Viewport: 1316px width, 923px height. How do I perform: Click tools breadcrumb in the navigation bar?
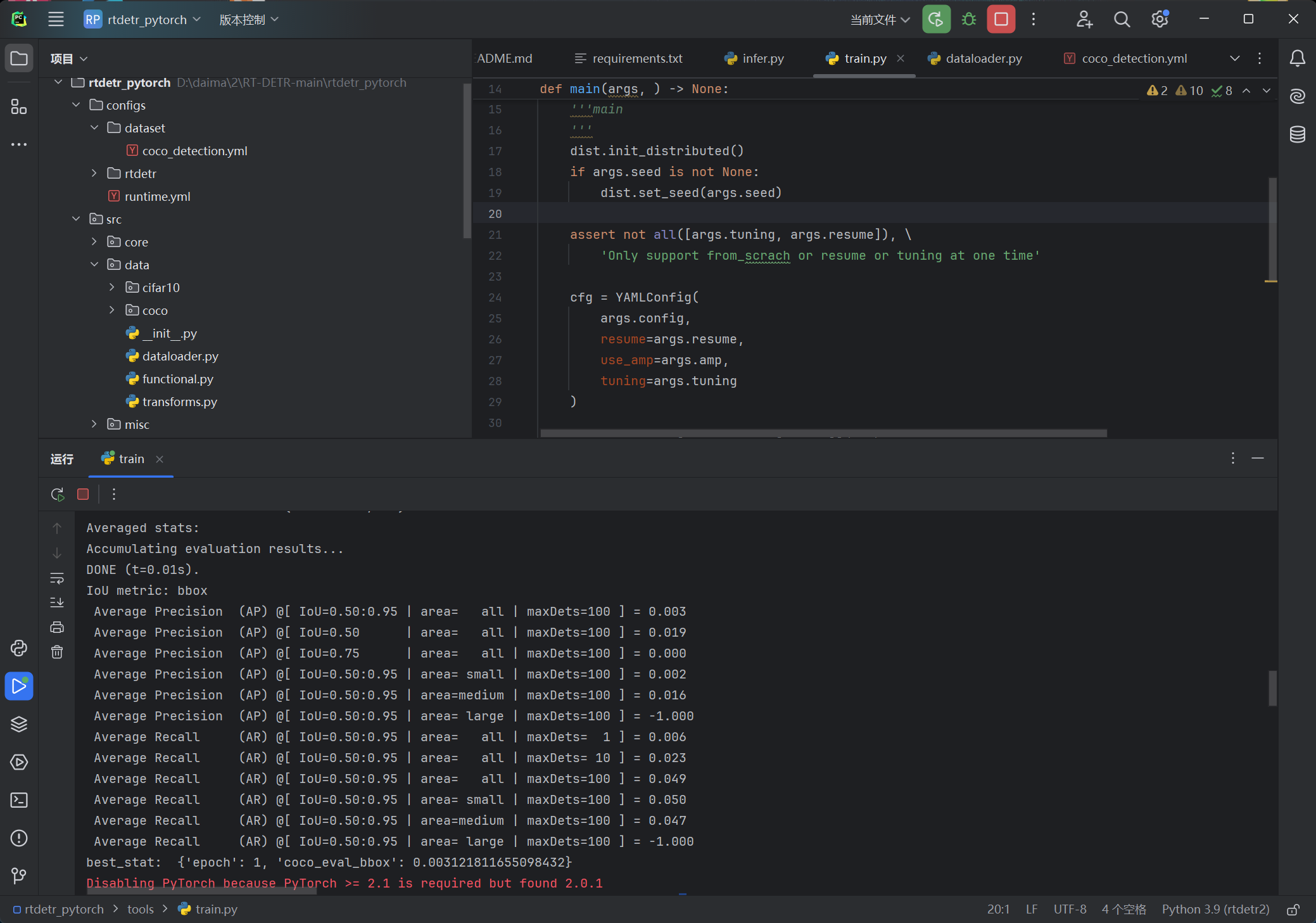(x=140, y=909)
